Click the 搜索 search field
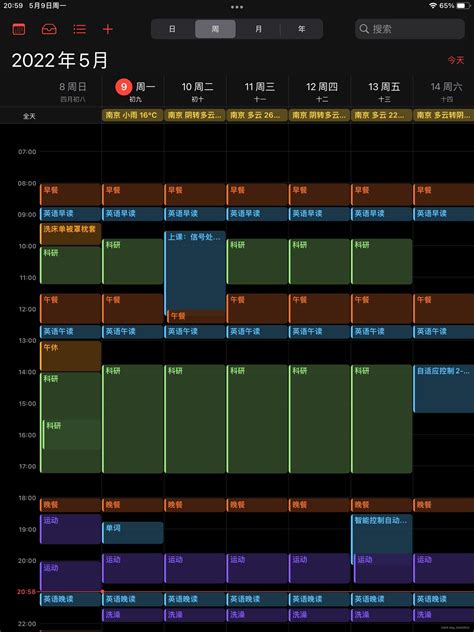The height and width of the screenshot is (632, 474). click(x=410, y=29)
